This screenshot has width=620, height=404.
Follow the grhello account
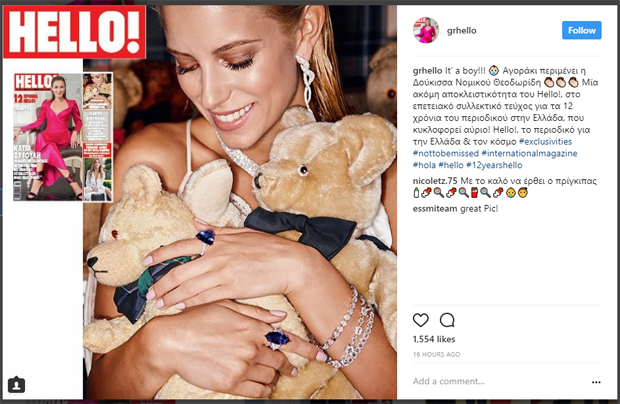[x=582, y=30]
